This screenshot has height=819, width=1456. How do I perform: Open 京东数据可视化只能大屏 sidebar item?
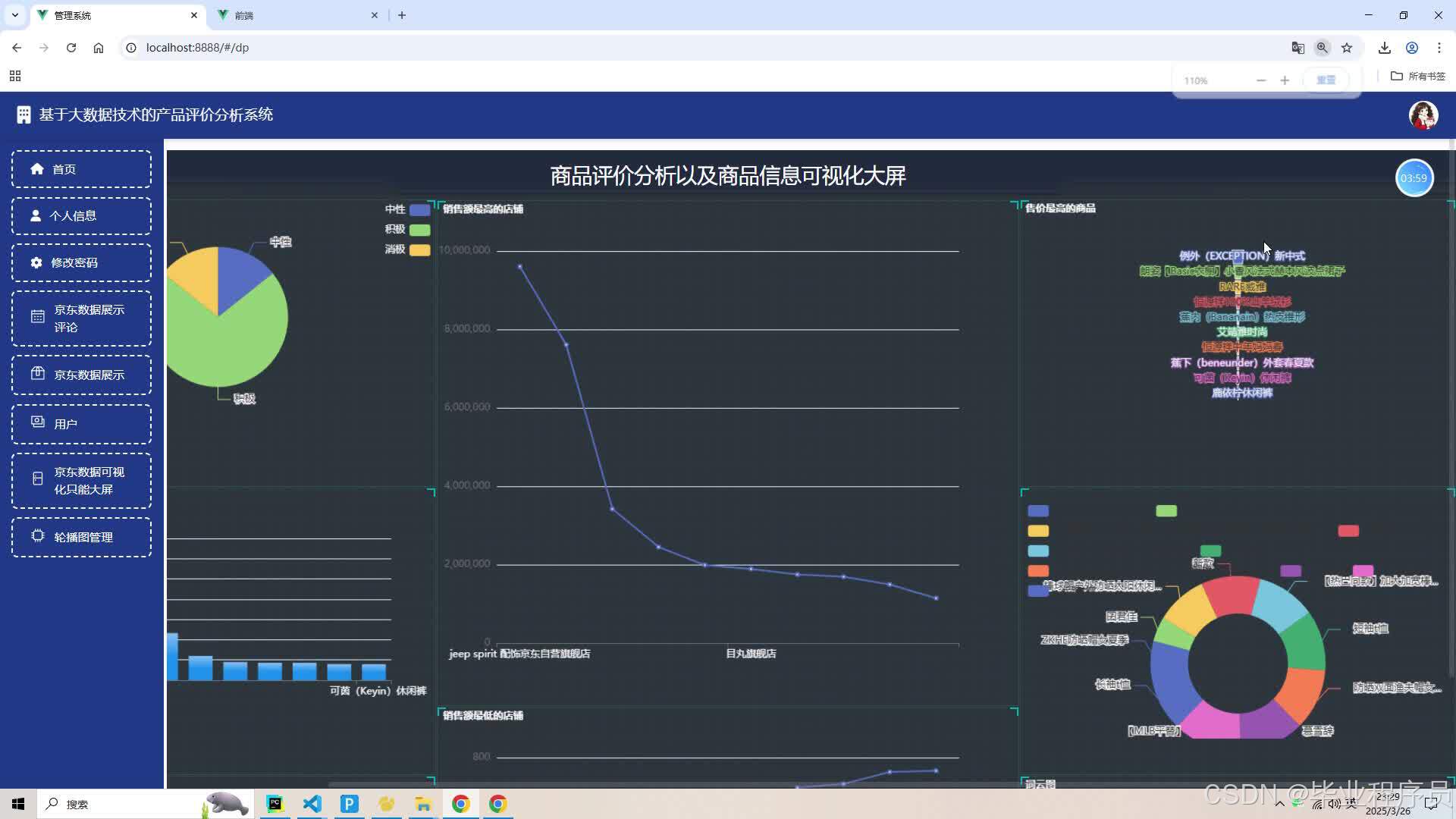coord(81,481)
